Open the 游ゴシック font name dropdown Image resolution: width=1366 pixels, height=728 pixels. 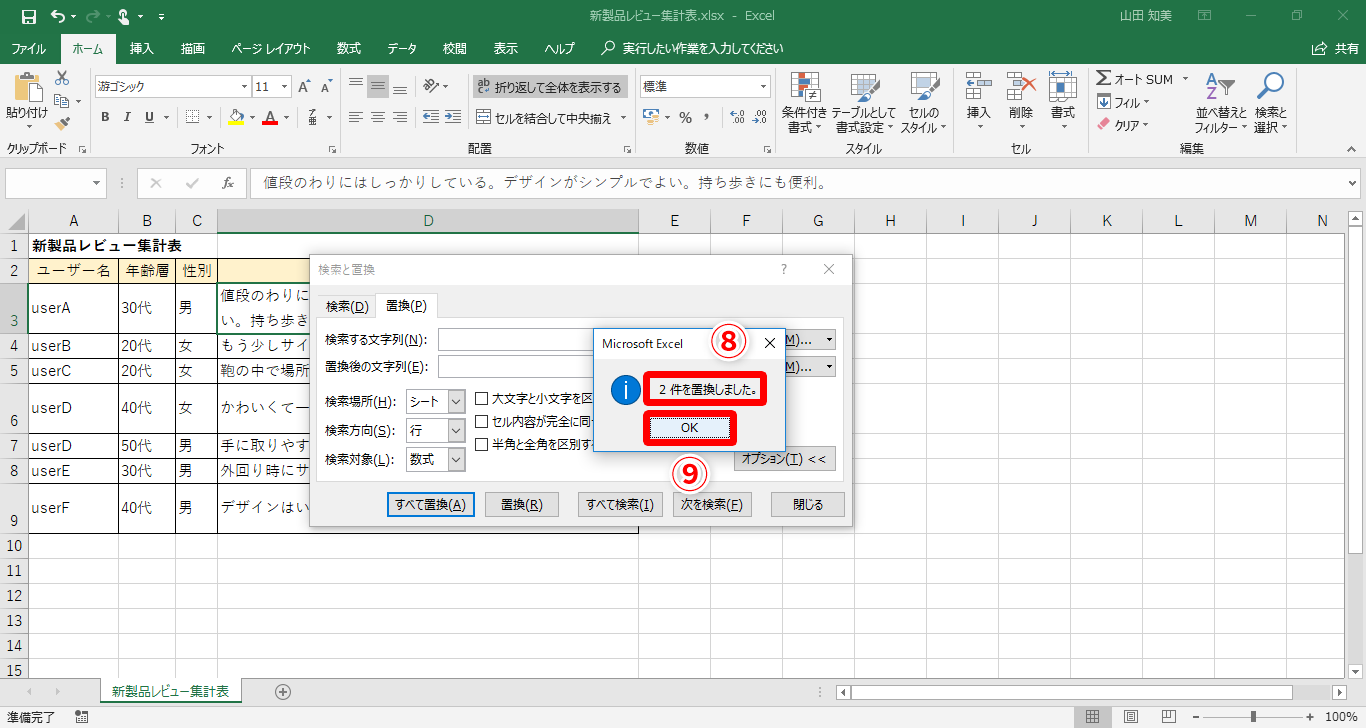click(x=243, y=87)
